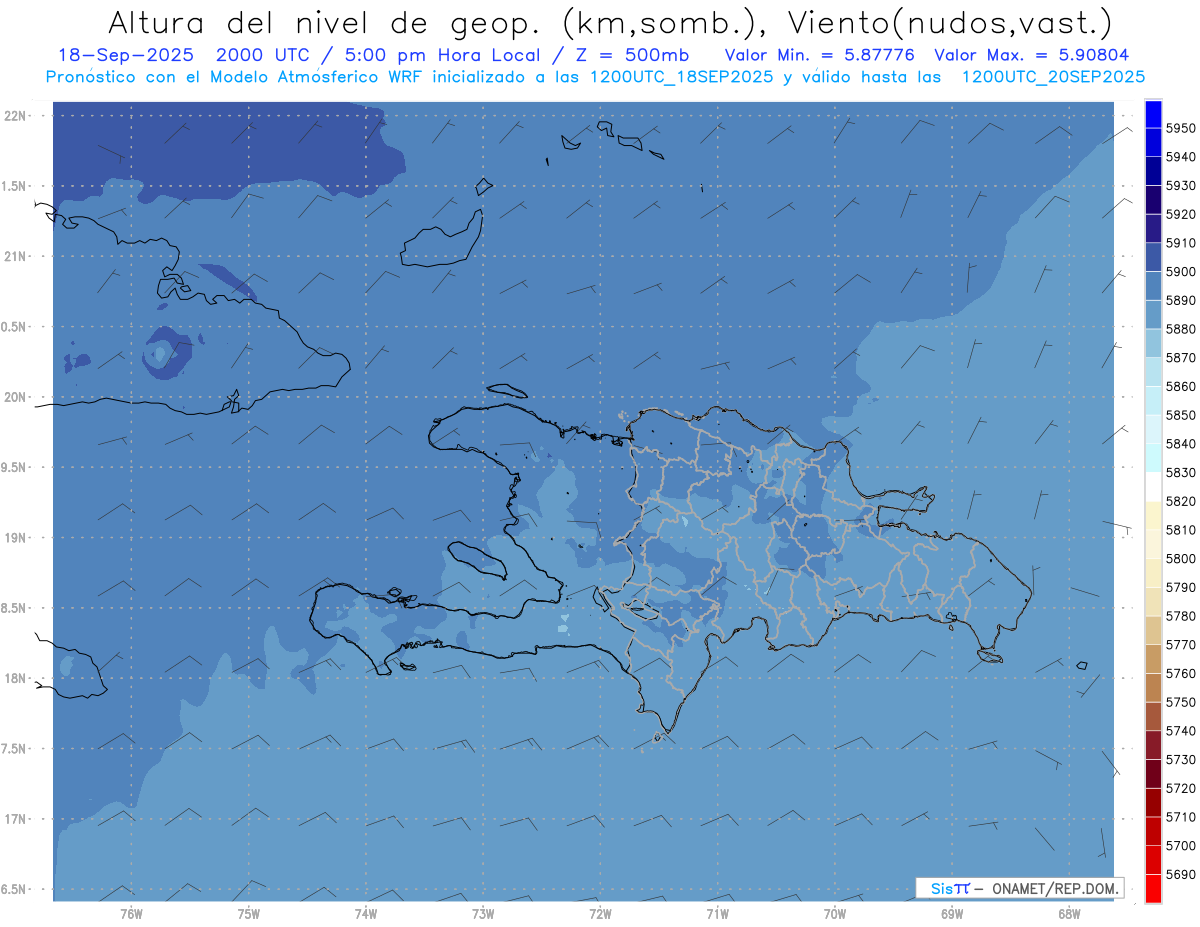Click the 5850 label on the color scale
This screenshot has width=1200, height=927.
[x=1180, y=415]
